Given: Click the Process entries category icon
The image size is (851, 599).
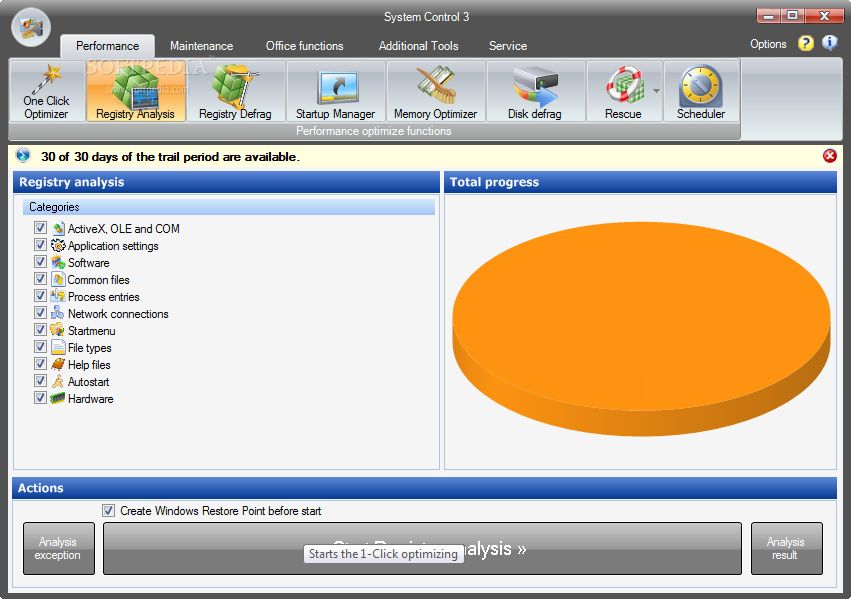Looking at the screenshot, I should coord(58,296).
